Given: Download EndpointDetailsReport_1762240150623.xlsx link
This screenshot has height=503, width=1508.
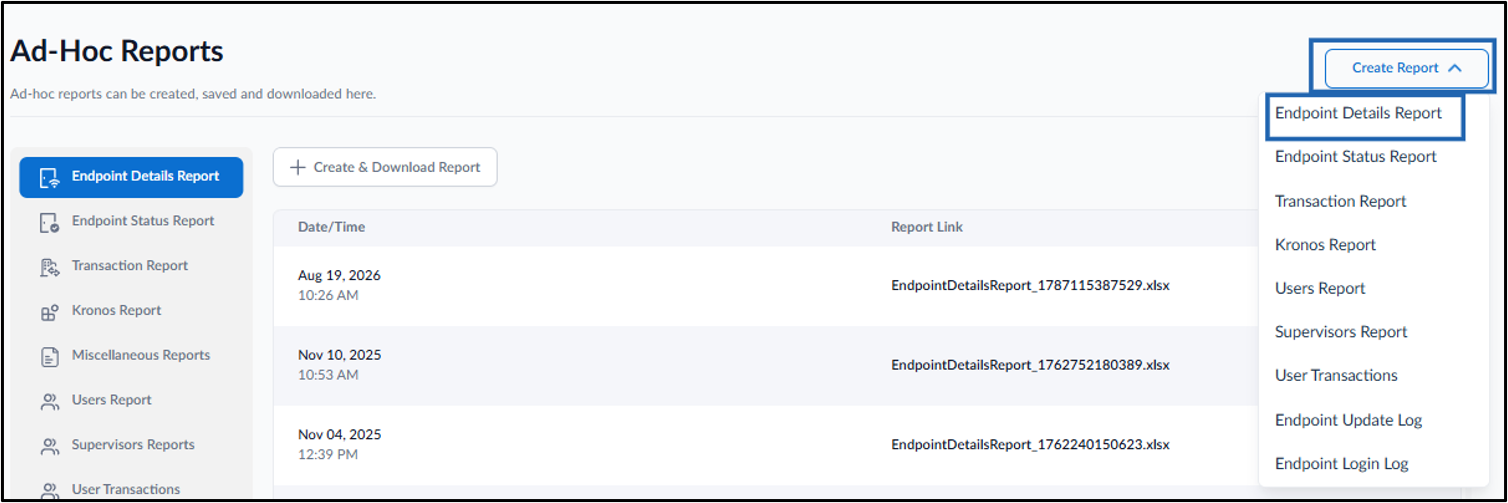Looking at the screenshot, I should click(x=1030, y=445).
